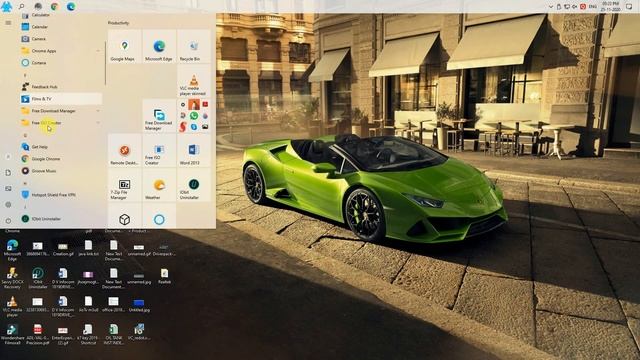Screen dimensions: 640x360
Task: Open Settings gear in the Start sidebar
Action: click(x=8, y=204)
